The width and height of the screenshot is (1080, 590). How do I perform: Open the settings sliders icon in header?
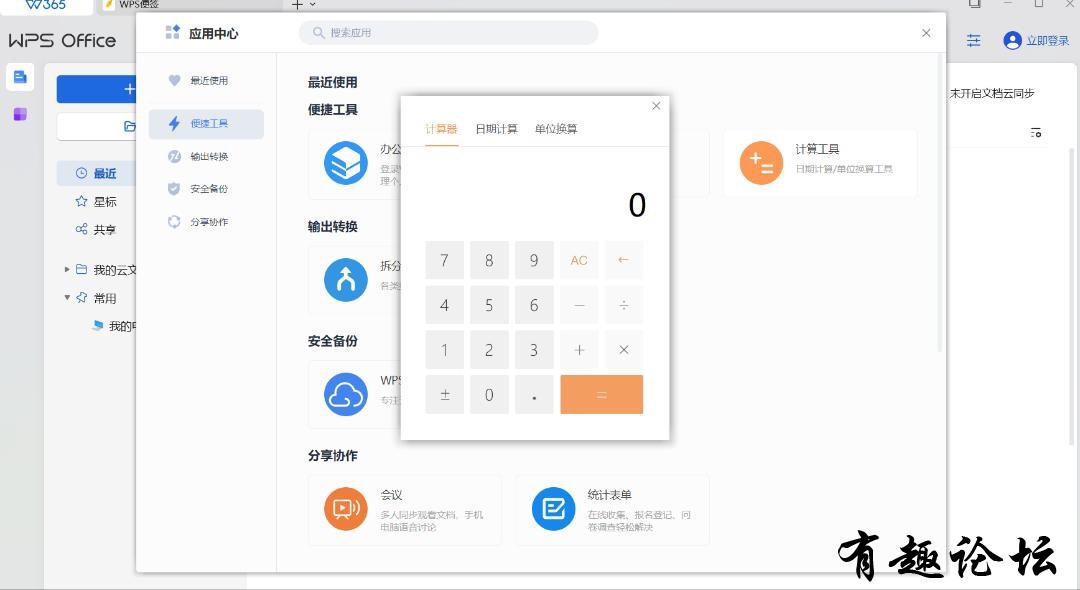pyautogui.click(x=973, y=41)
